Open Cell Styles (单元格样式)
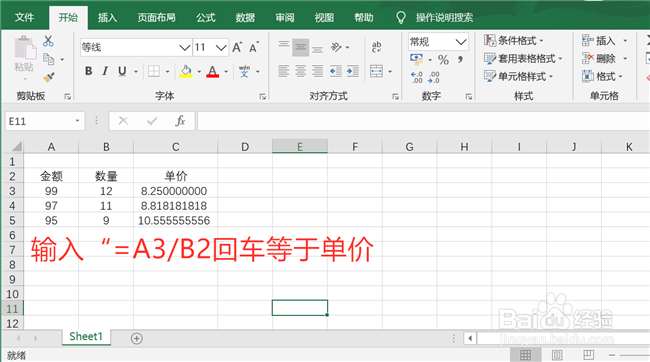Screen dimensions: 650x362 tap(519, 76)
